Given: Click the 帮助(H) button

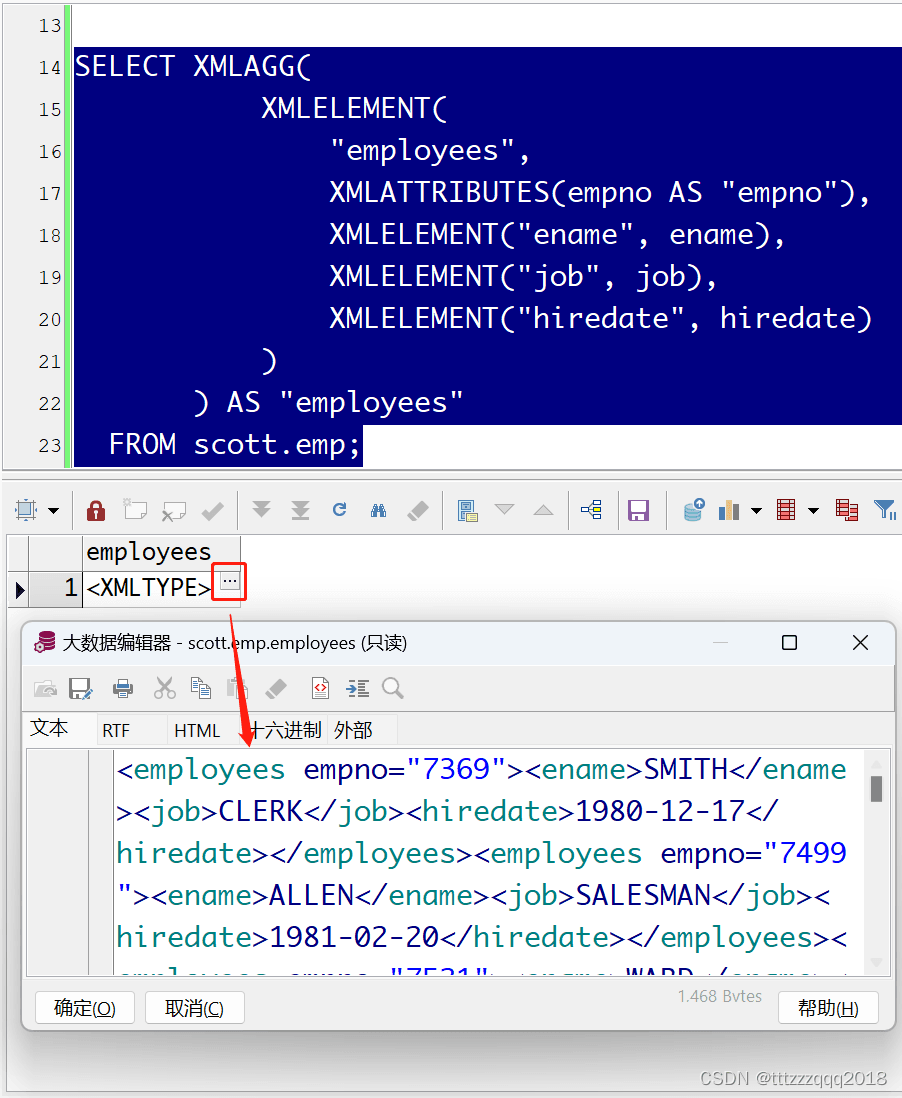Looking at the screenshot, I should click(x=828, y=1008).
